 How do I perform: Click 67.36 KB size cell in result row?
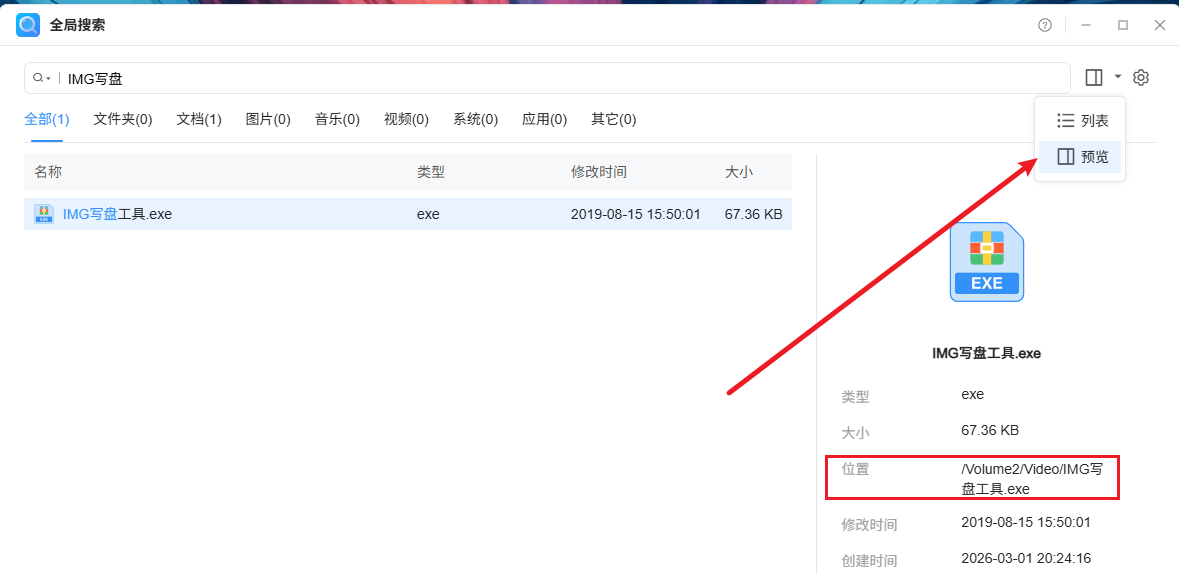click(x=753, y=214)
